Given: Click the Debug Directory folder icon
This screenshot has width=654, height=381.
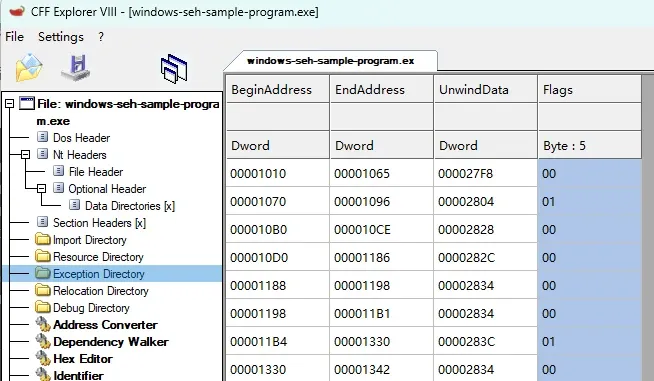Looking at the screenshot, I should pos(43,308).
